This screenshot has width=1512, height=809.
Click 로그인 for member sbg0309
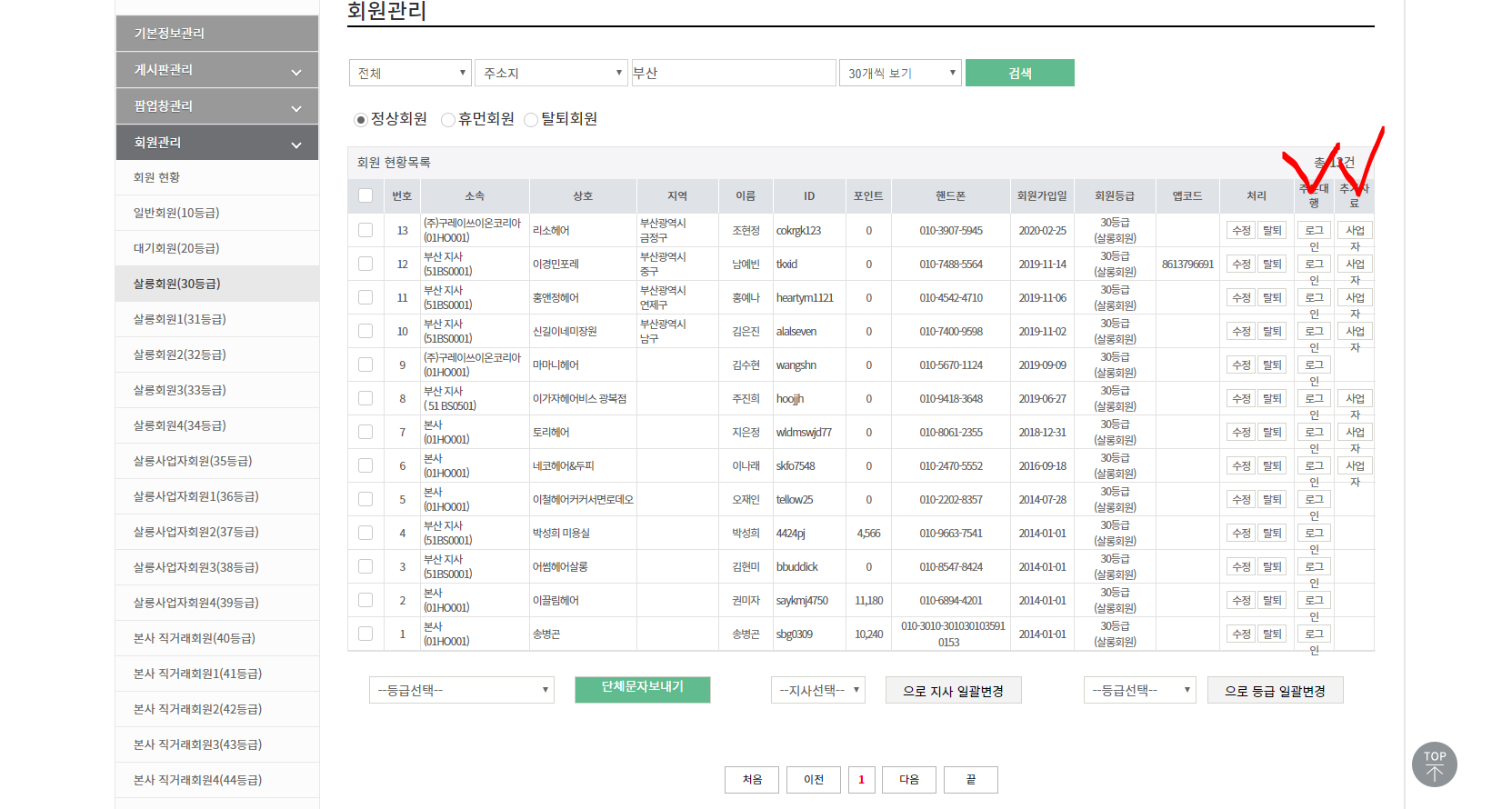1314,634
